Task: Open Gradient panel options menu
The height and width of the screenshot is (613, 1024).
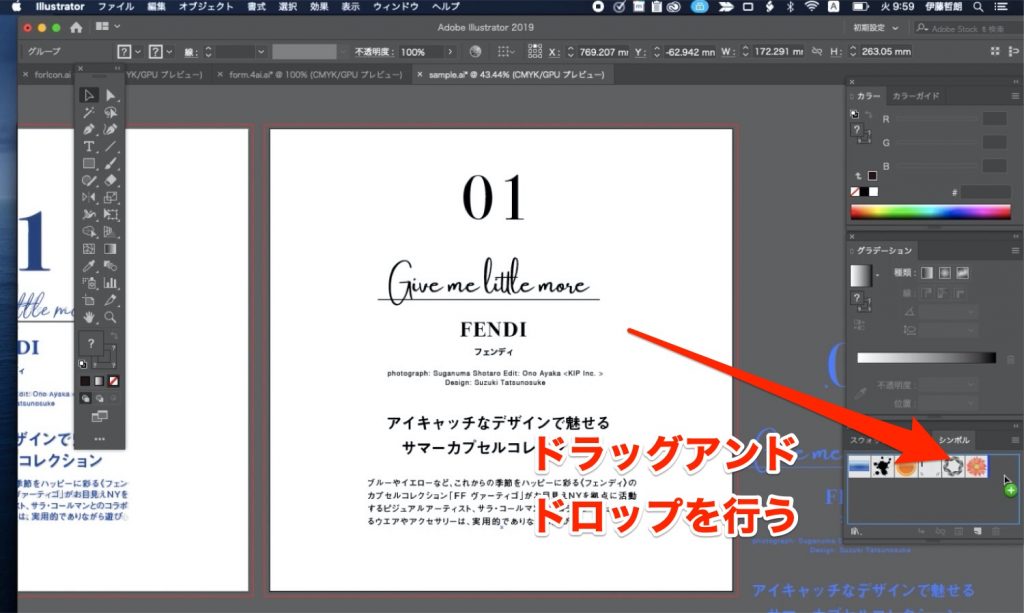Action: [1014, 251]
